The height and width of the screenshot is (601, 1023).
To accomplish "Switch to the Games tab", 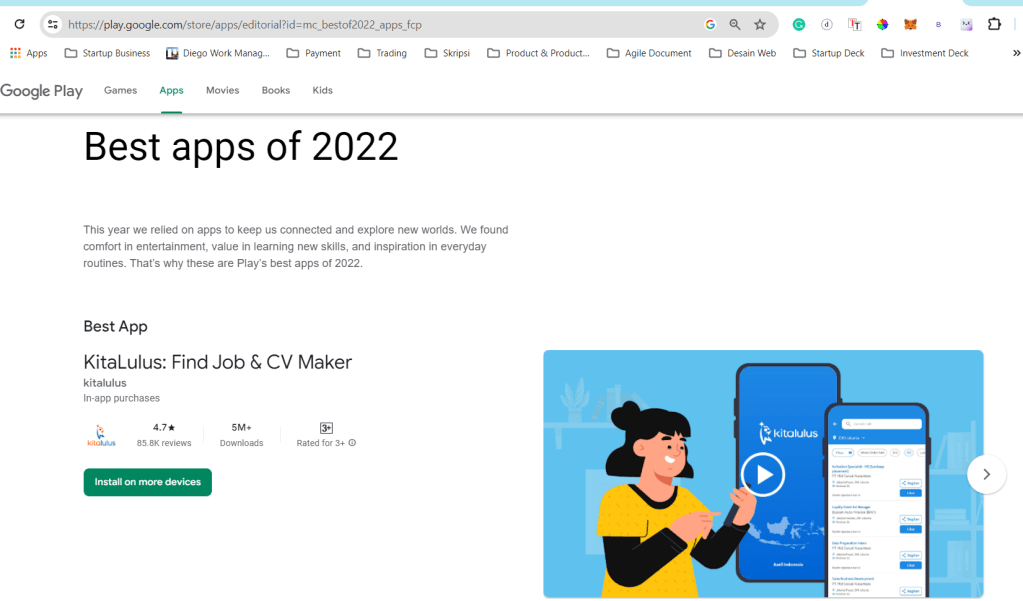I will pyautogui.click(x=120, y=90).
